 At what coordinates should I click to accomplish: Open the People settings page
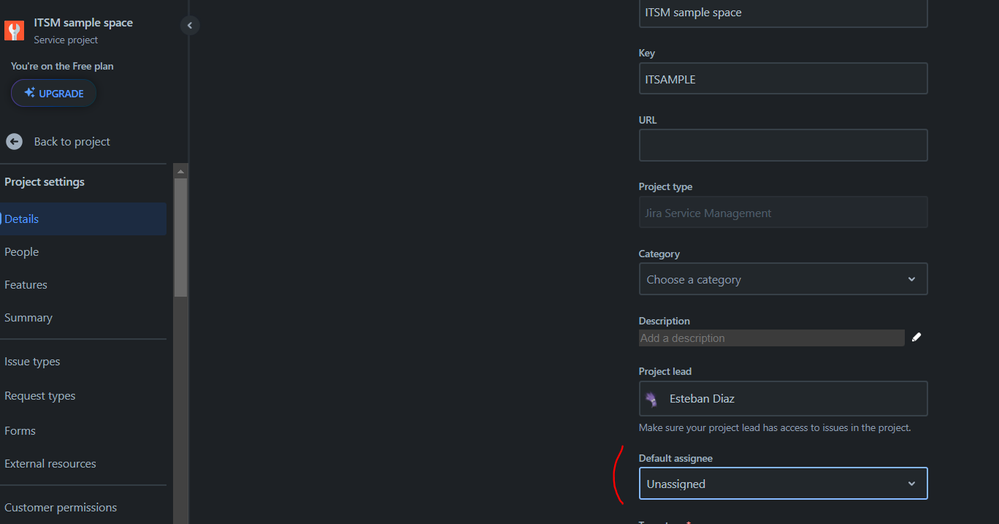22,252
